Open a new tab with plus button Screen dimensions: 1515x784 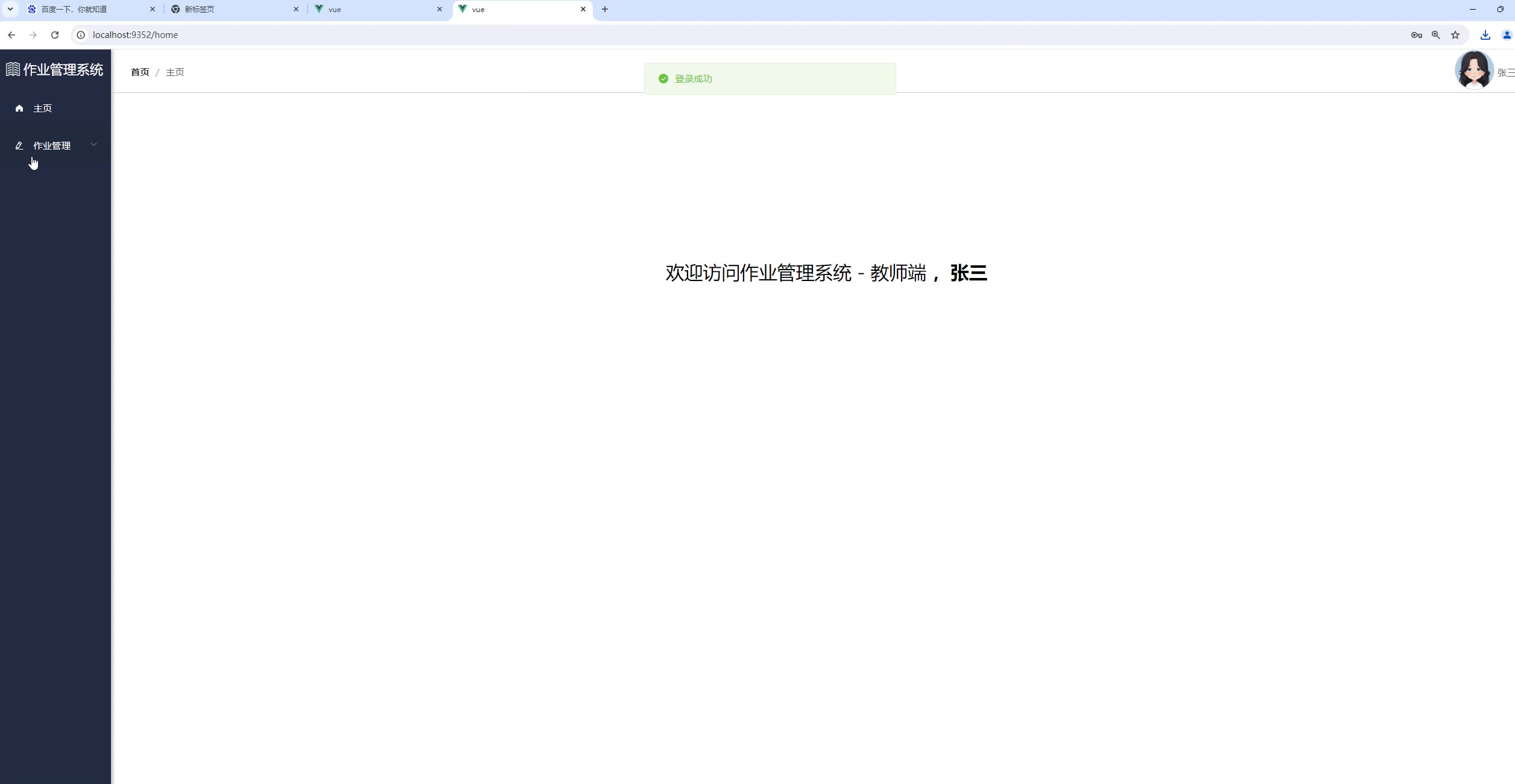(605, 9)
